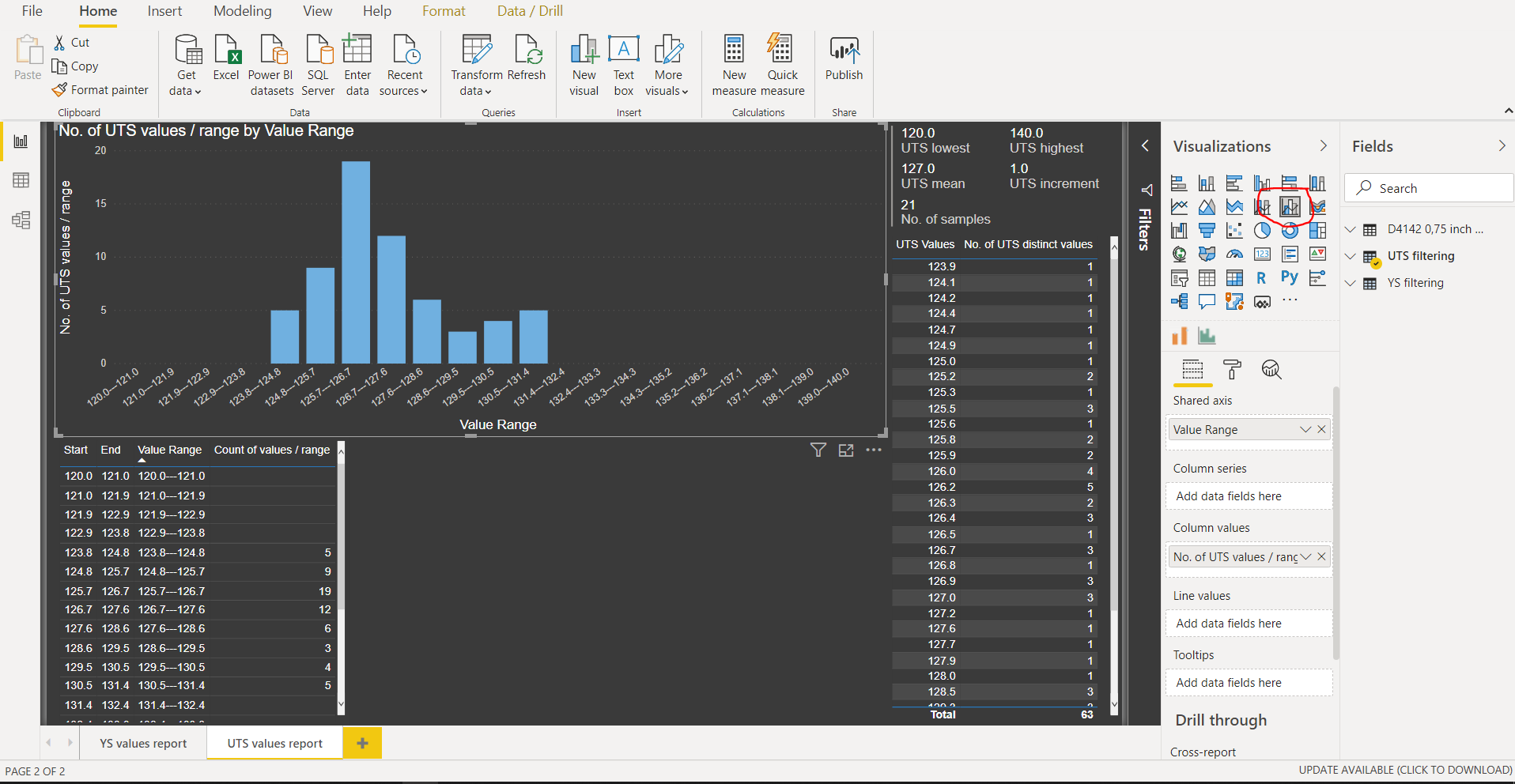Select the R script visual

click(x=1262, y=278)
